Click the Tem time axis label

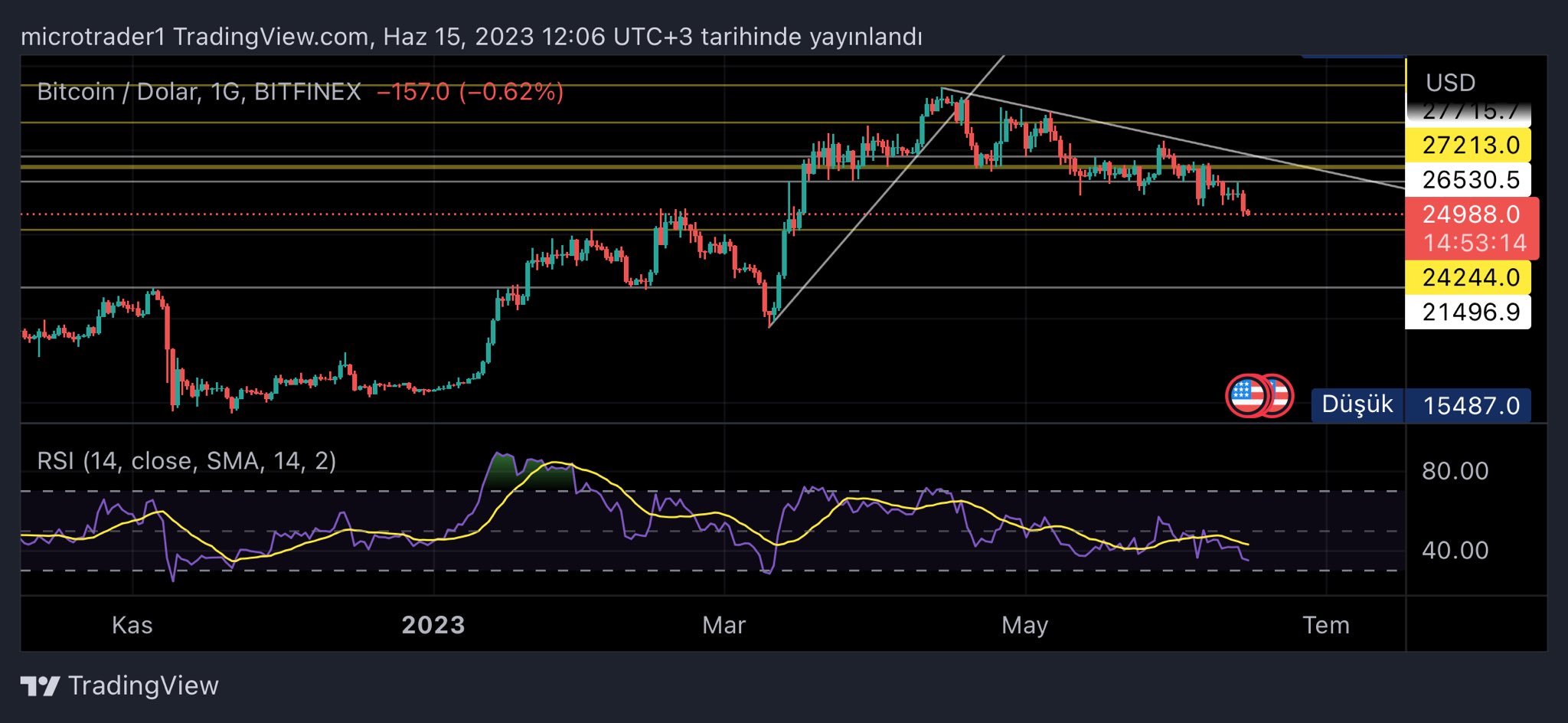(x=1326, y=625)
